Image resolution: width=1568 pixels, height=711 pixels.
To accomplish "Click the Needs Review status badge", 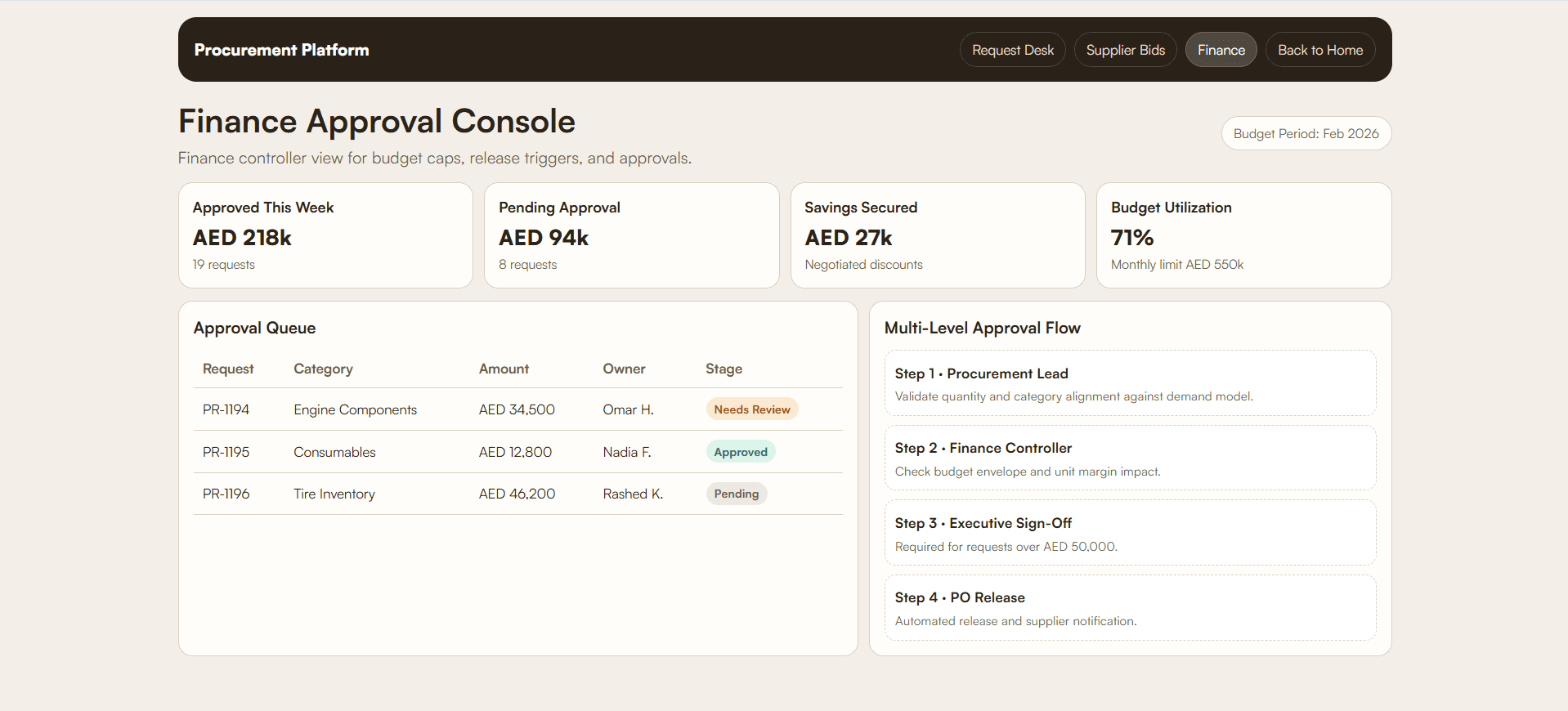I will 751,409.
